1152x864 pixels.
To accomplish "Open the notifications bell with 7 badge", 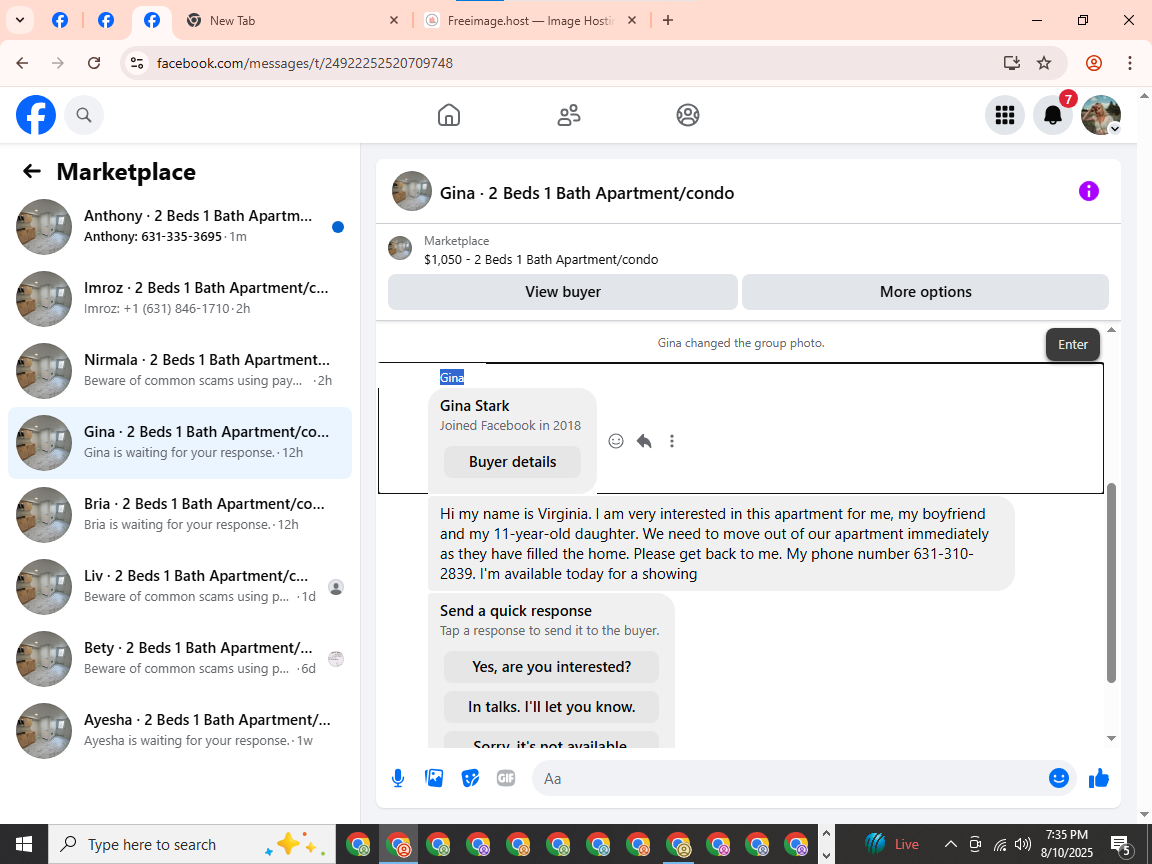I will [1053, 115].
